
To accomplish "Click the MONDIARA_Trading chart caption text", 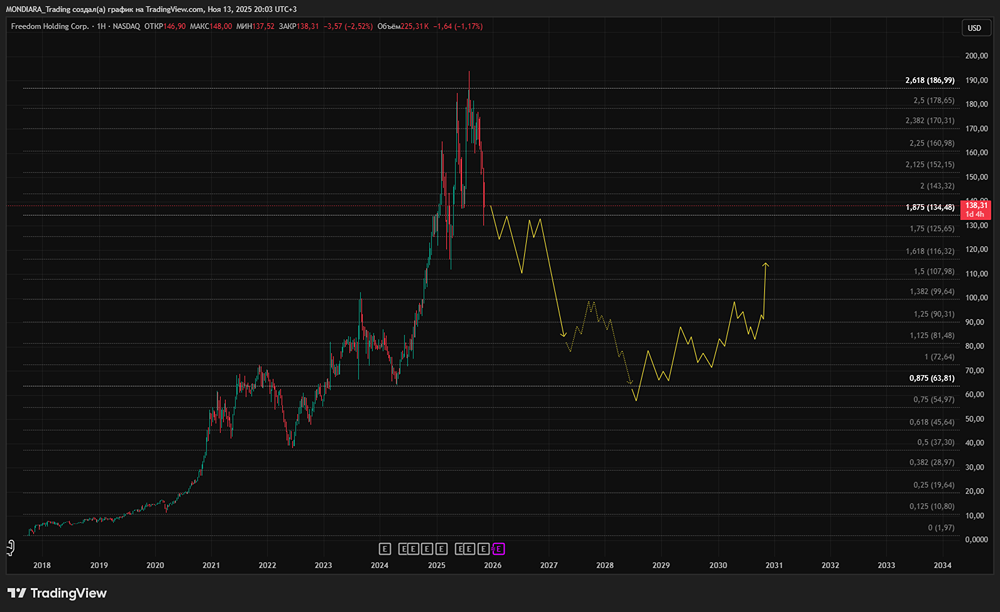I will [x=151, y=9].
